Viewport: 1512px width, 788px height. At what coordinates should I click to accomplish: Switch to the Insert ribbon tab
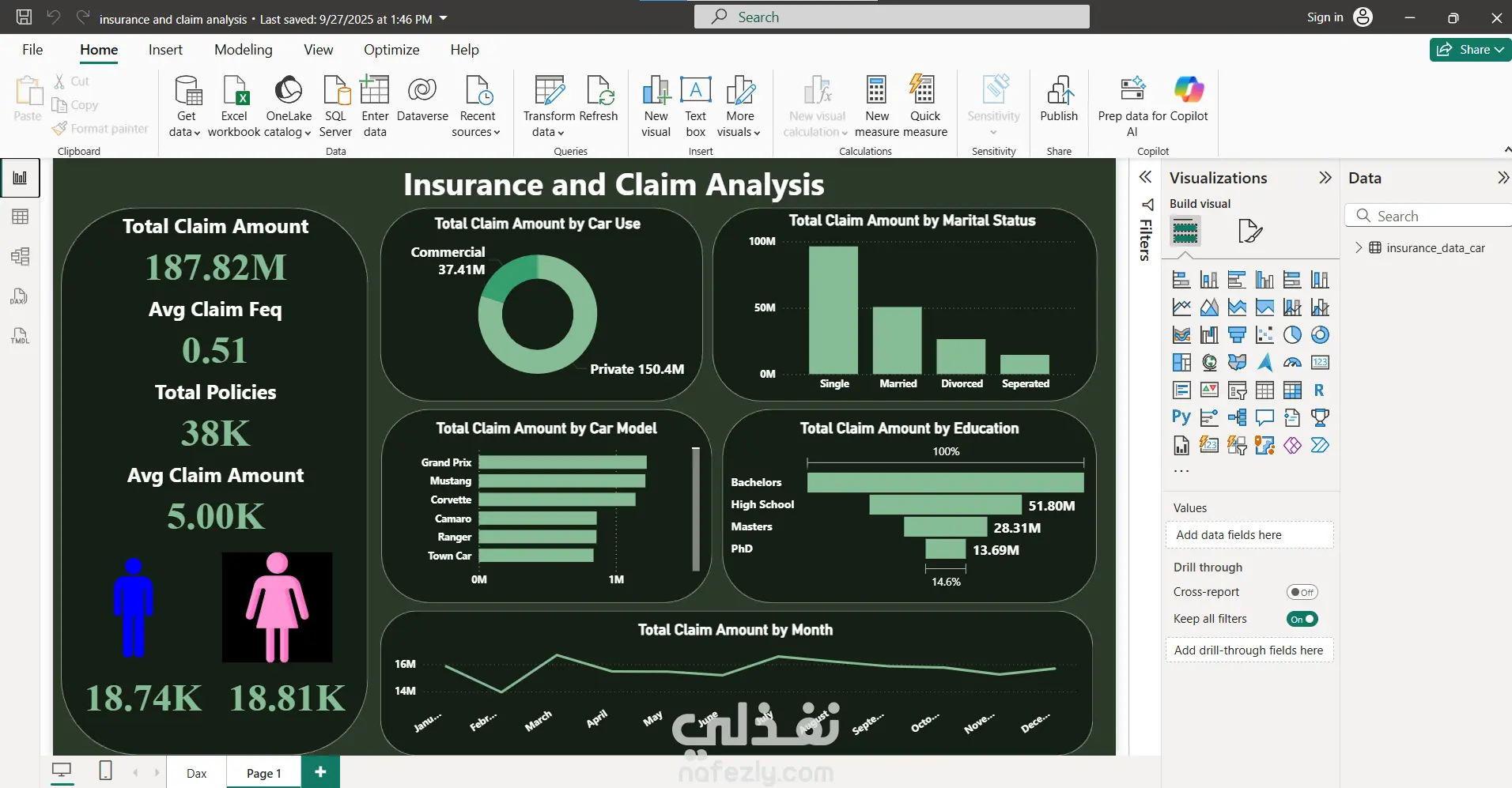(165, 50)
